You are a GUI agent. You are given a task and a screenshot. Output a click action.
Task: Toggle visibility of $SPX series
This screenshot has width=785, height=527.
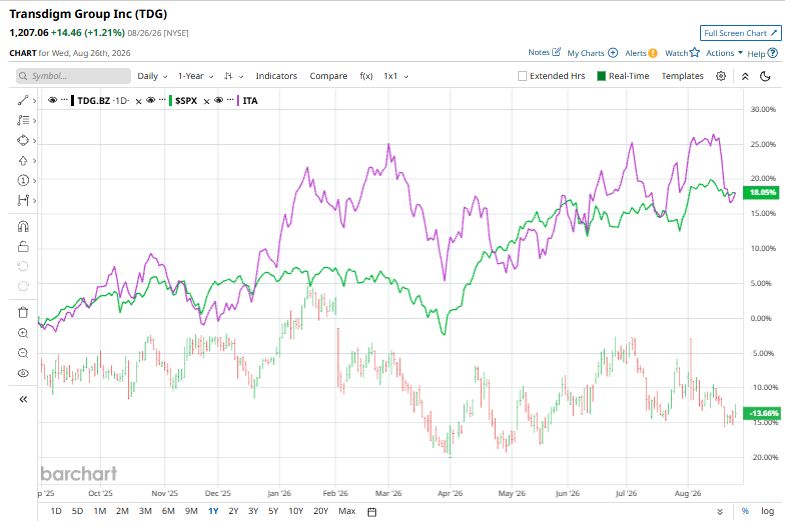[150, 100]
